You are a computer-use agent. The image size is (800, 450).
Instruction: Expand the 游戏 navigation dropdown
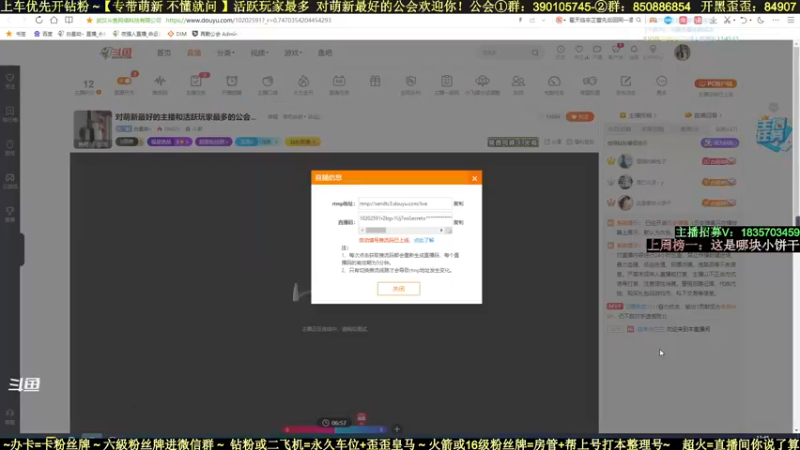point(293,53)
